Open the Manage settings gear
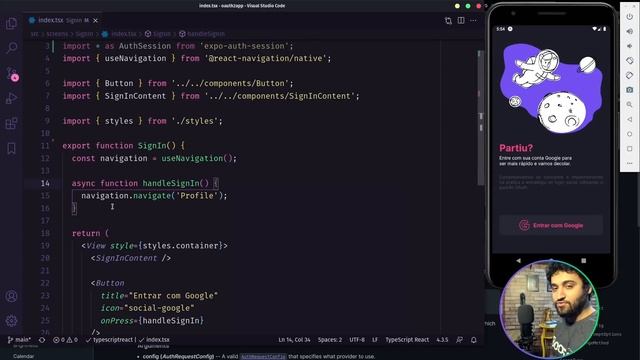Image resolution: width=640 pixels, height=360 pixels. pyautogui.click(x=11, y=321)
